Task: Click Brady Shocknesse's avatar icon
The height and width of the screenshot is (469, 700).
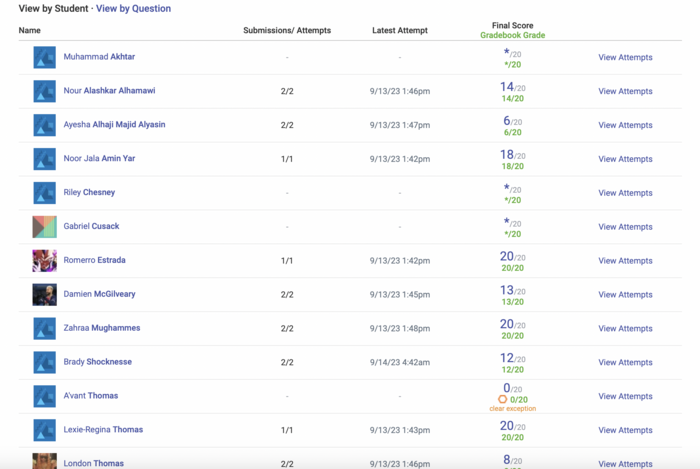Action: (x=44, y=363)
